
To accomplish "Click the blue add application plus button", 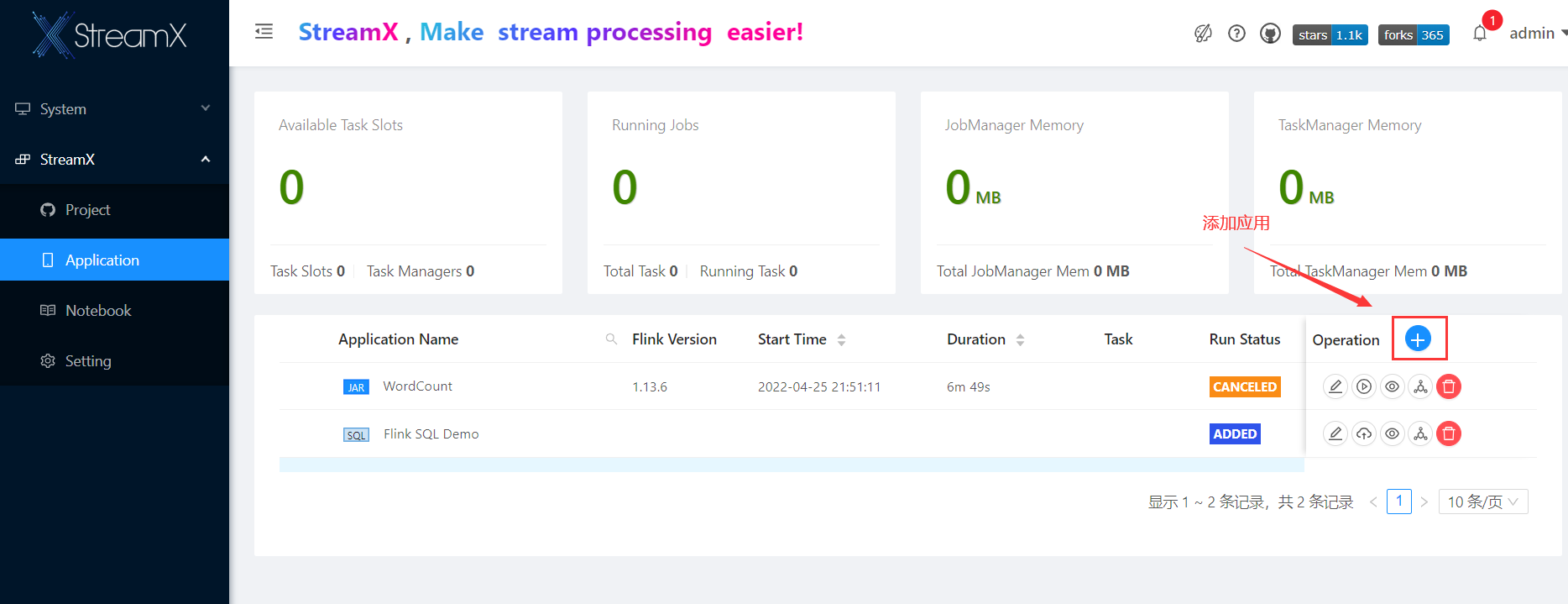I will tap(1418, 339).
